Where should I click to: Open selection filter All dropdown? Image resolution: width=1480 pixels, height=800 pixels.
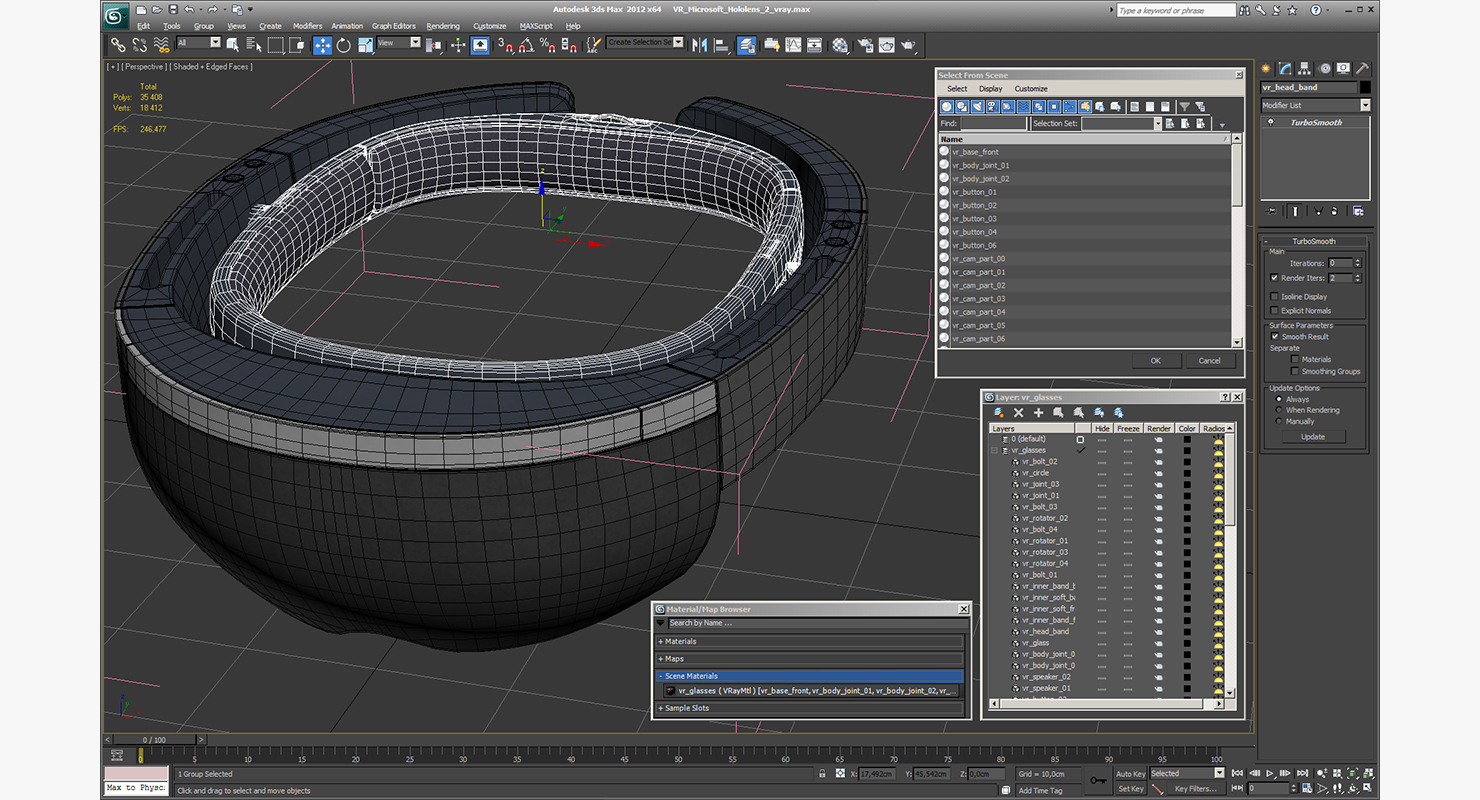[198, 43]
